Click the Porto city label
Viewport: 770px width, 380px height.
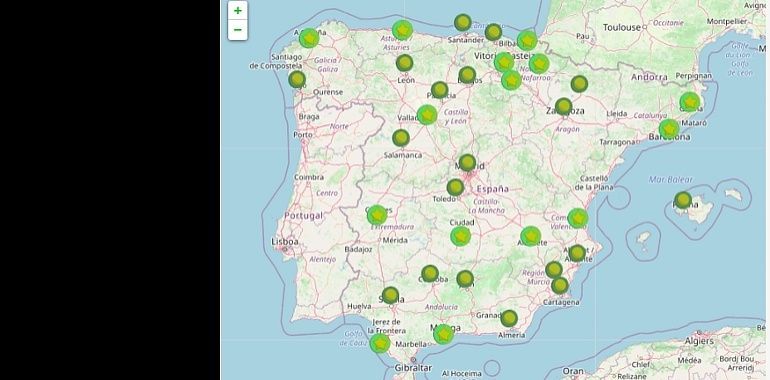tap(302, 135)
